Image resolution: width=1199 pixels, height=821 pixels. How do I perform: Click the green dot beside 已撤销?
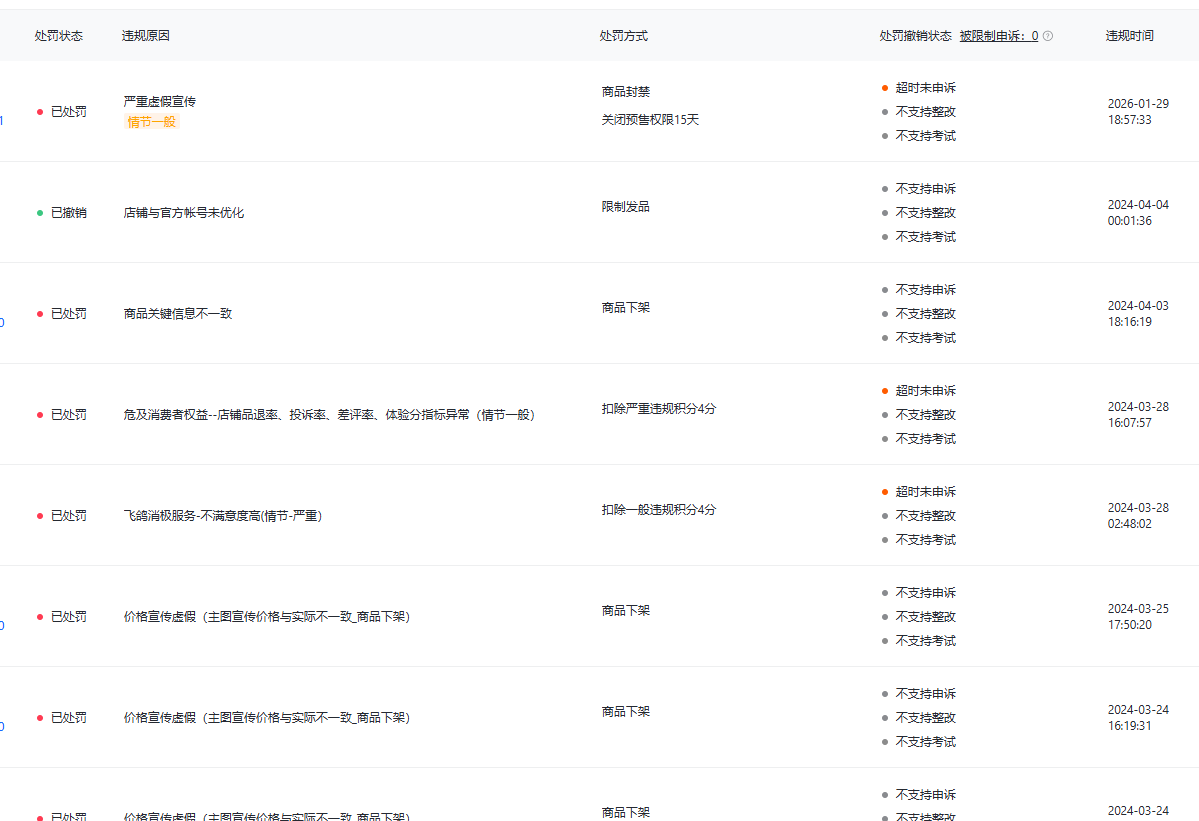[x=40, y=213]
